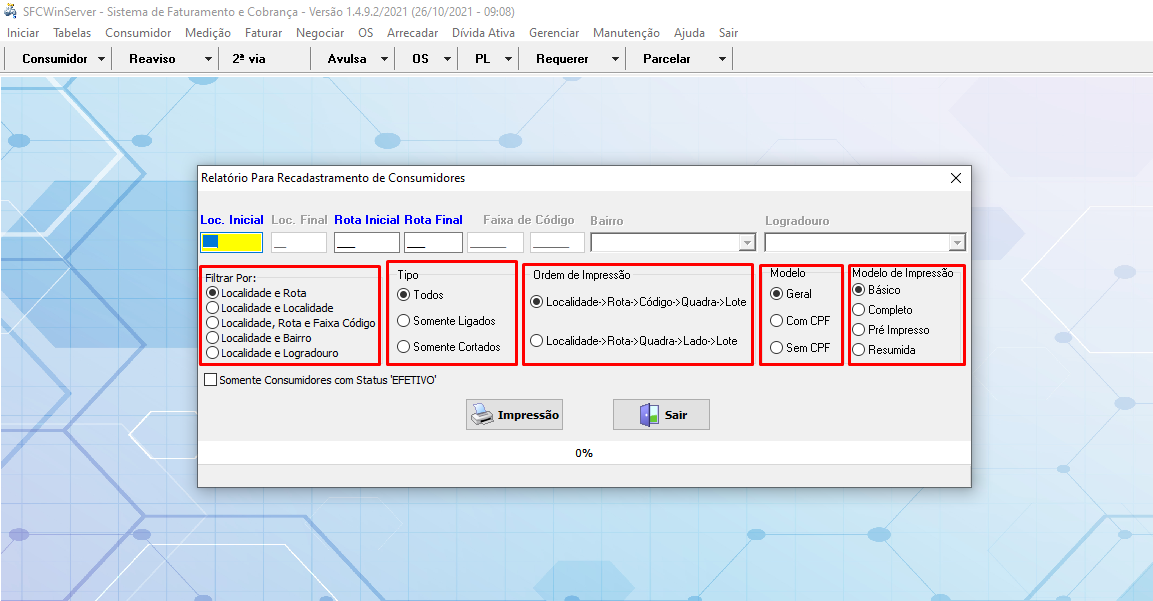Click the Rota Inicial input field
The image size is (1153, 601).
(x=366, y=243)
